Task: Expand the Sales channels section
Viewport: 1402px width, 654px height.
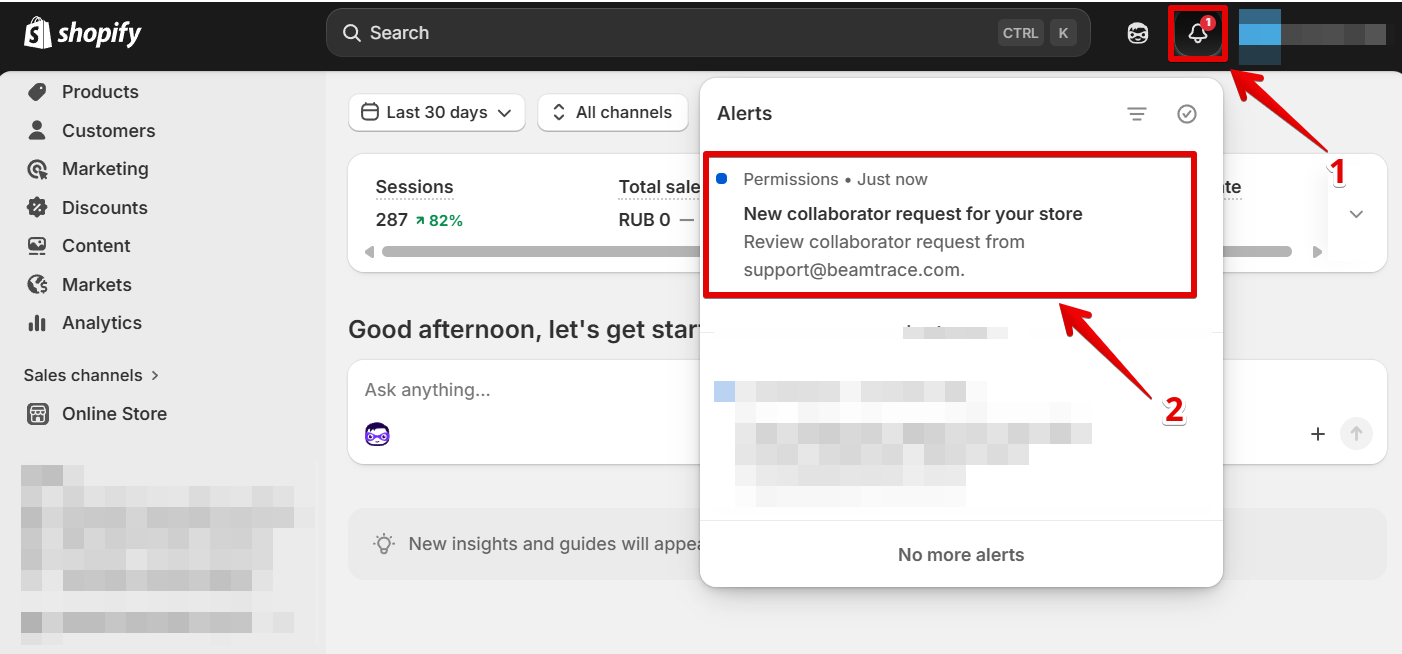Action: point(91,376)
